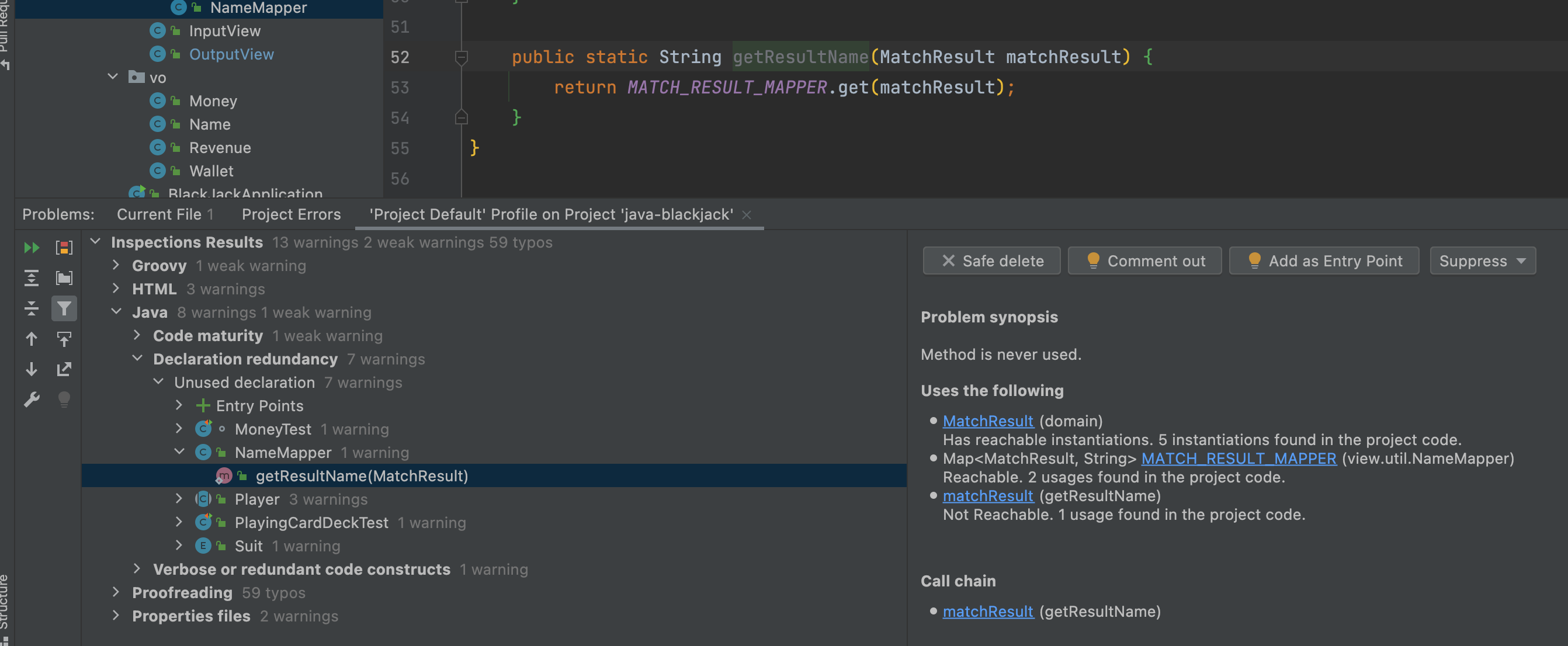Click Collapse All icon in inspections toolbar

tap(31, 309)
